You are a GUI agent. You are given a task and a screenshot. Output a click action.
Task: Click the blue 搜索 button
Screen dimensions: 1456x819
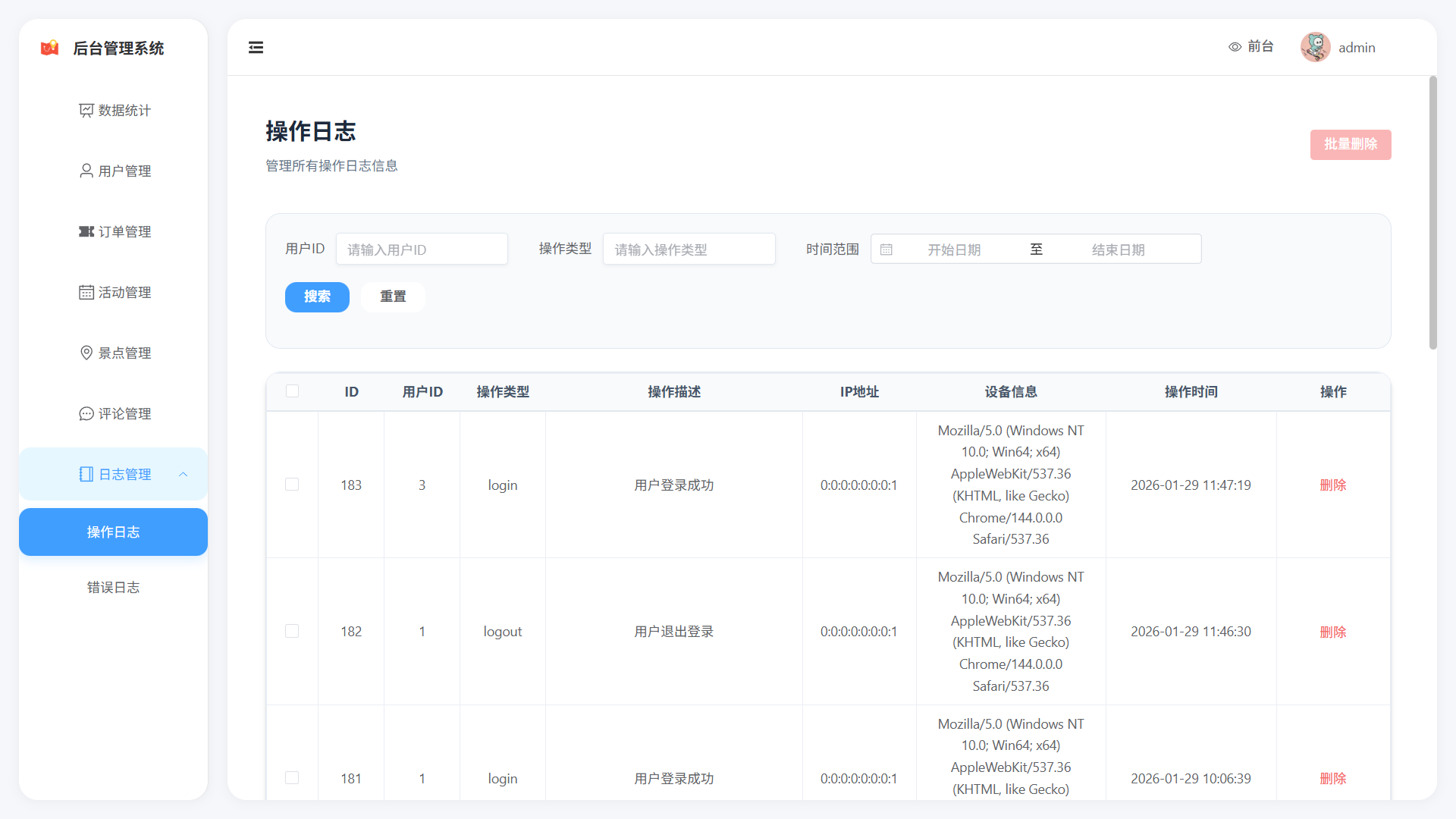click(x=317, y=297)
